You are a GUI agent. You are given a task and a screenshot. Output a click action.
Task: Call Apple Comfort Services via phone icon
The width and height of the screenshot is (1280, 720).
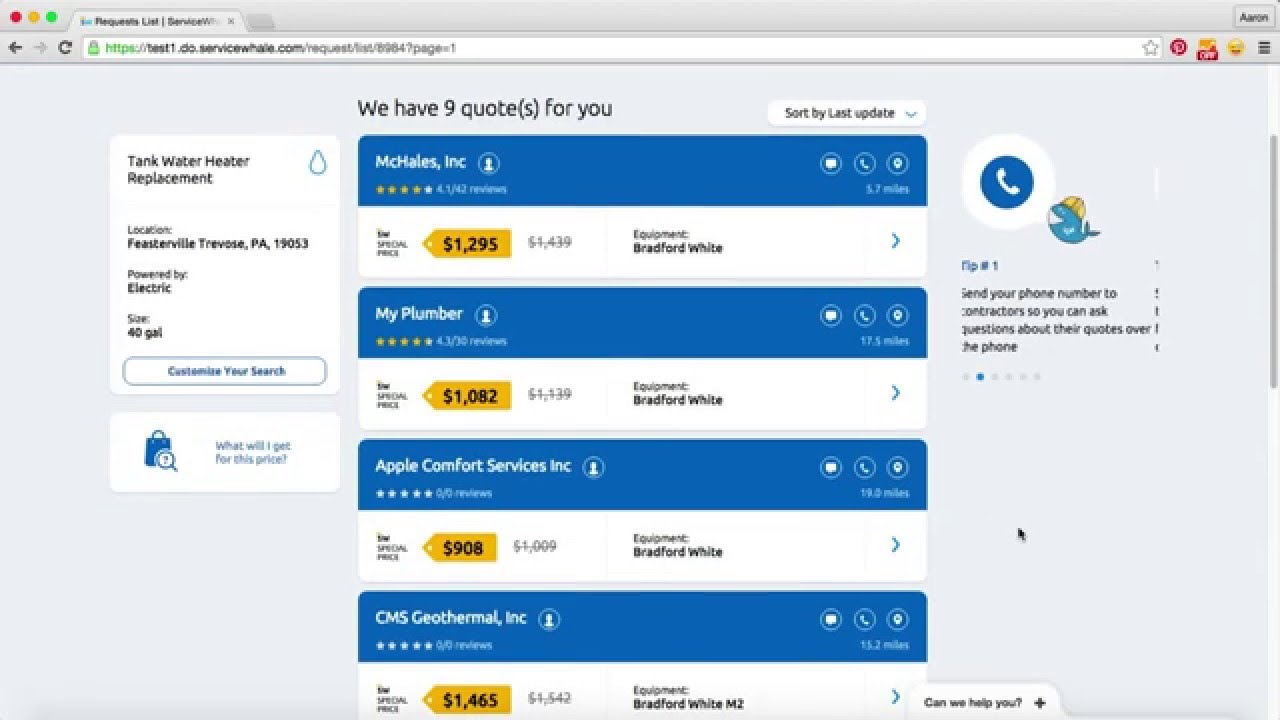(x=865, y=468)
